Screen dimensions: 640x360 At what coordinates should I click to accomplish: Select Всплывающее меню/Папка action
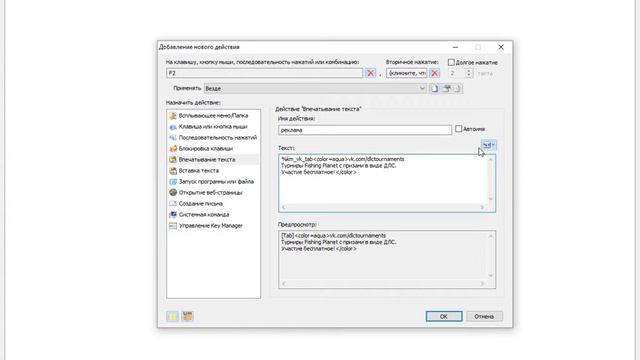[213, 116]
